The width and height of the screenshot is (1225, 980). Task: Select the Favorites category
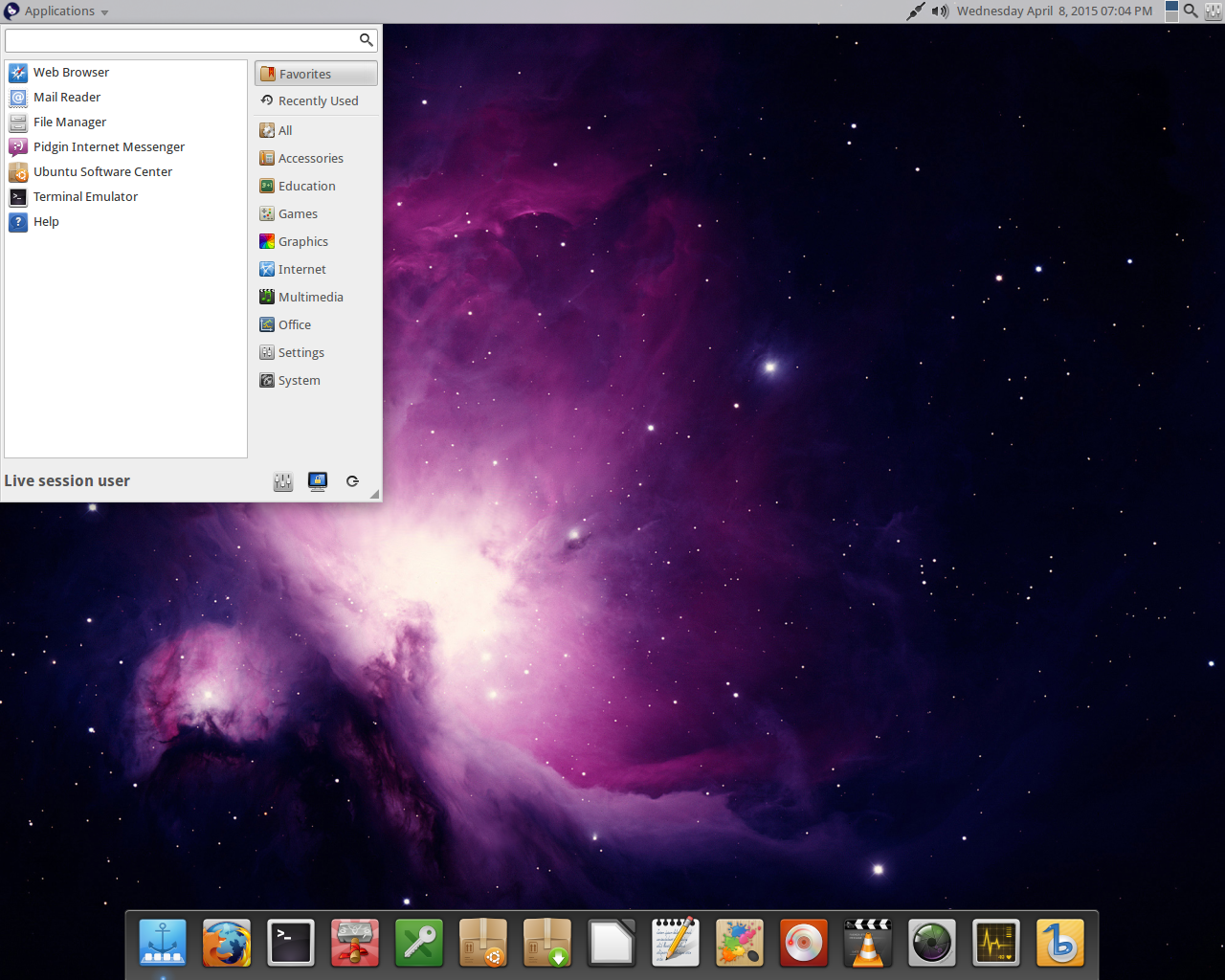click(x=316, y=74)
